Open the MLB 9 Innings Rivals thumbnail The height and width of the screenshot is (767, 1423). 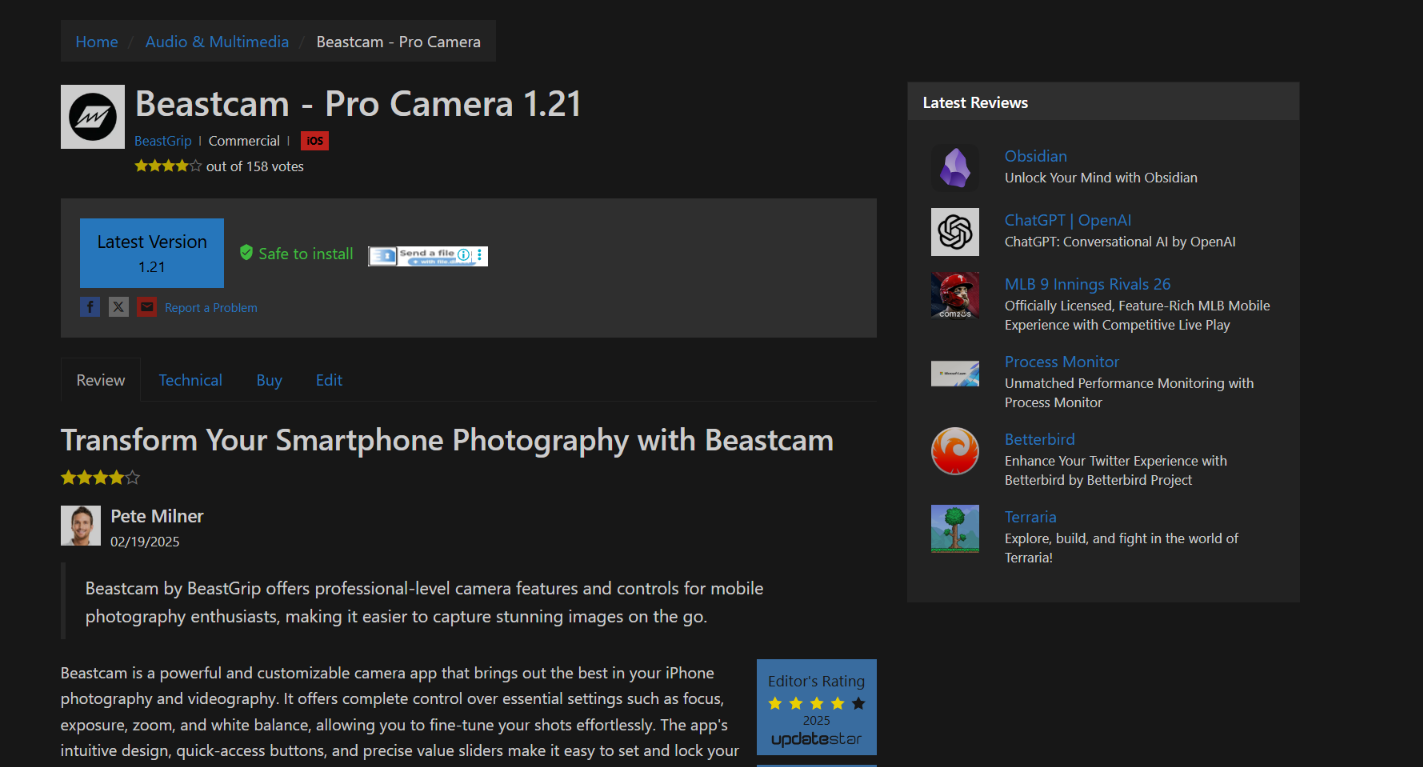coord(955,296)
